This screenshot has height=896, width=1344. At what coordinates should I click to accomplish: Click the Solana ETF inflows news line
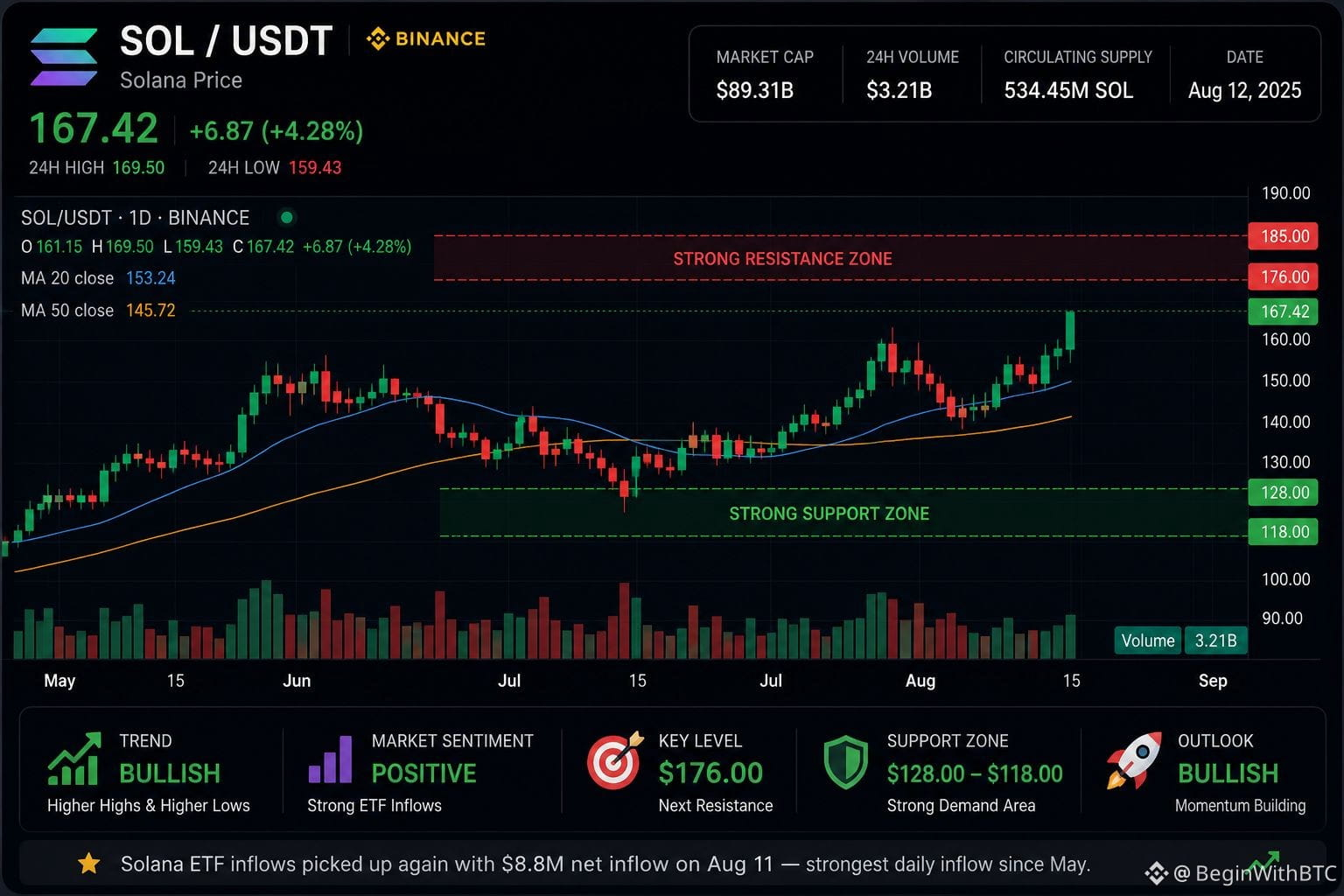(x=605, y=864)
